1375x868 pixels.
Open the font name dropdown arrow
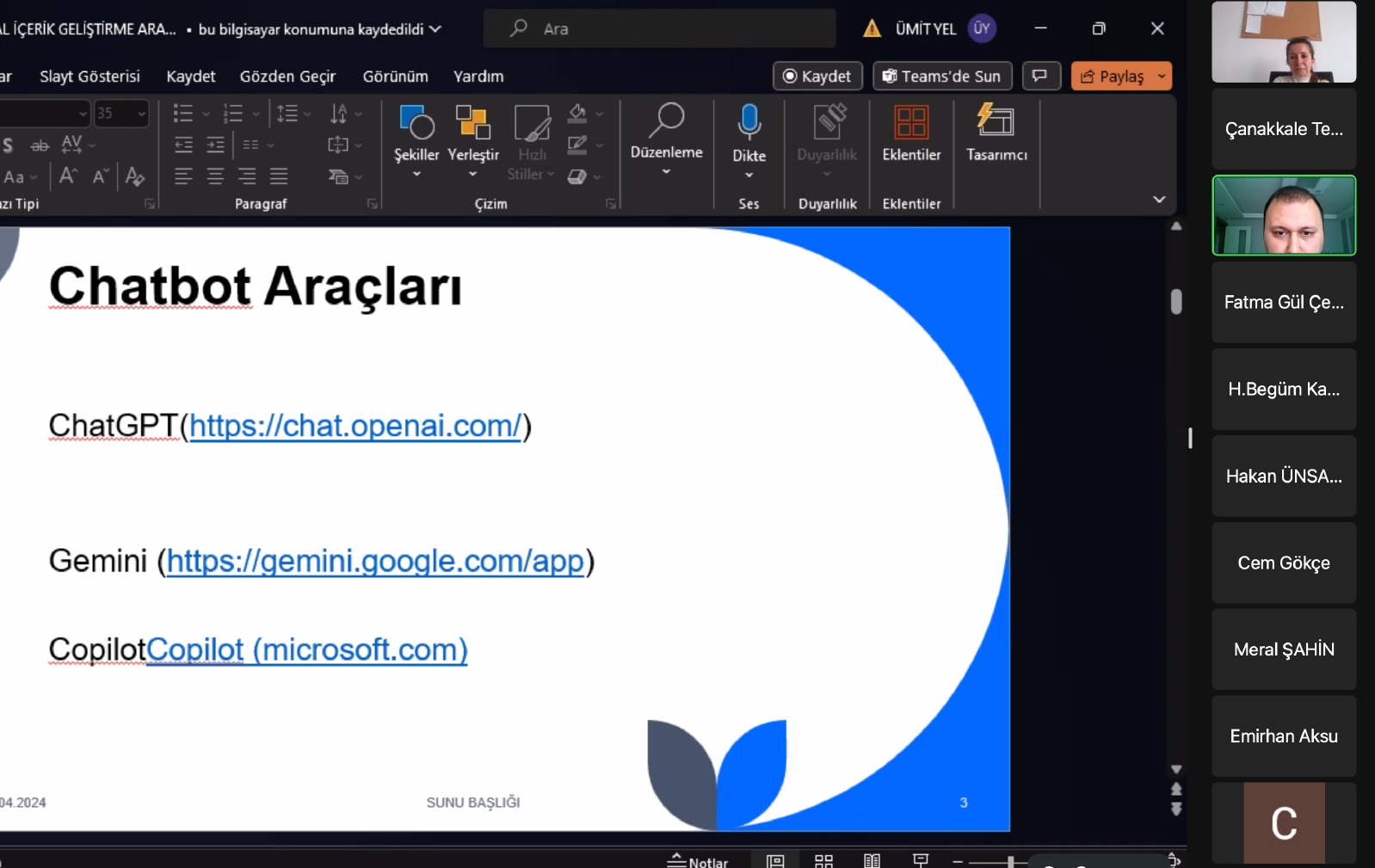click(83, 113)
